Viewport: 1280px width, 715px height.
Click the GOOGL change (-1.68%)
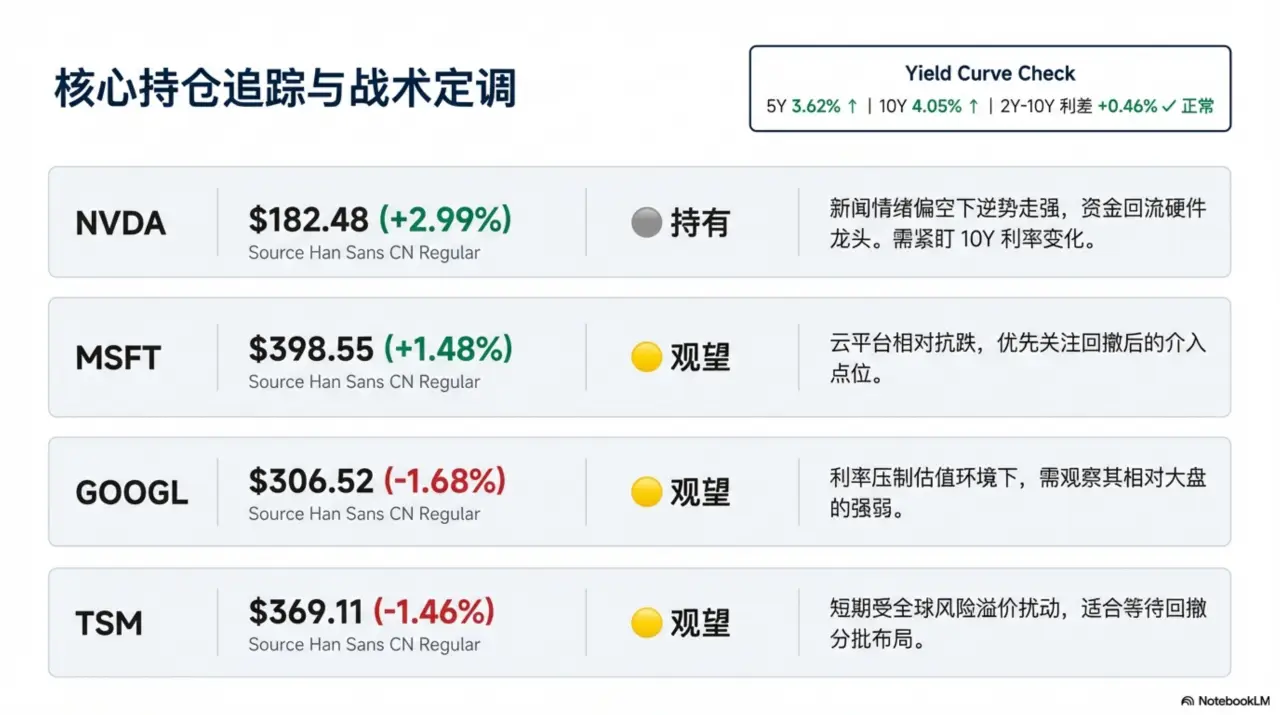[x=445, y=481]
